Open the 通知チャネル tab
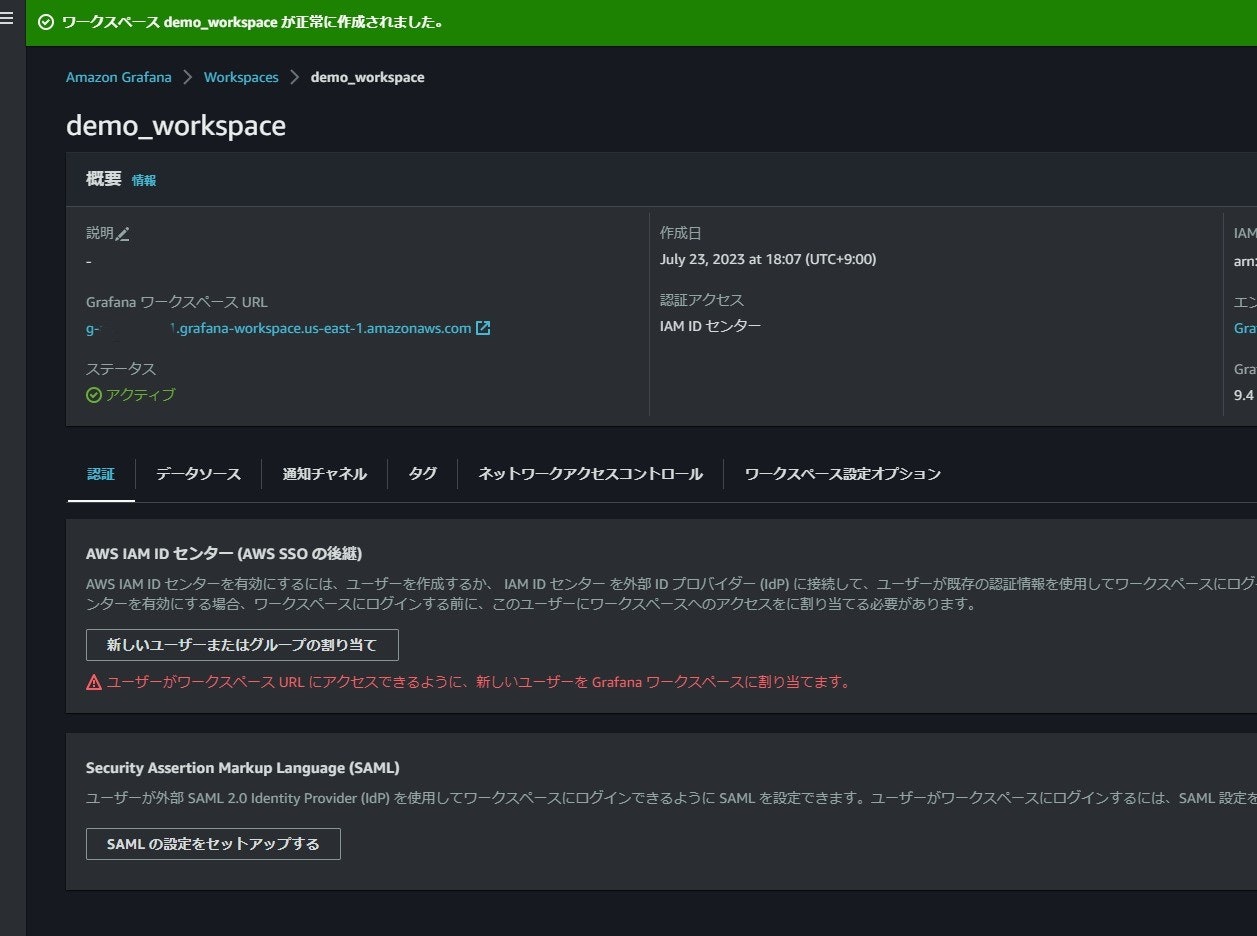Screen dimensions: 1257x936 coord(323,474)
